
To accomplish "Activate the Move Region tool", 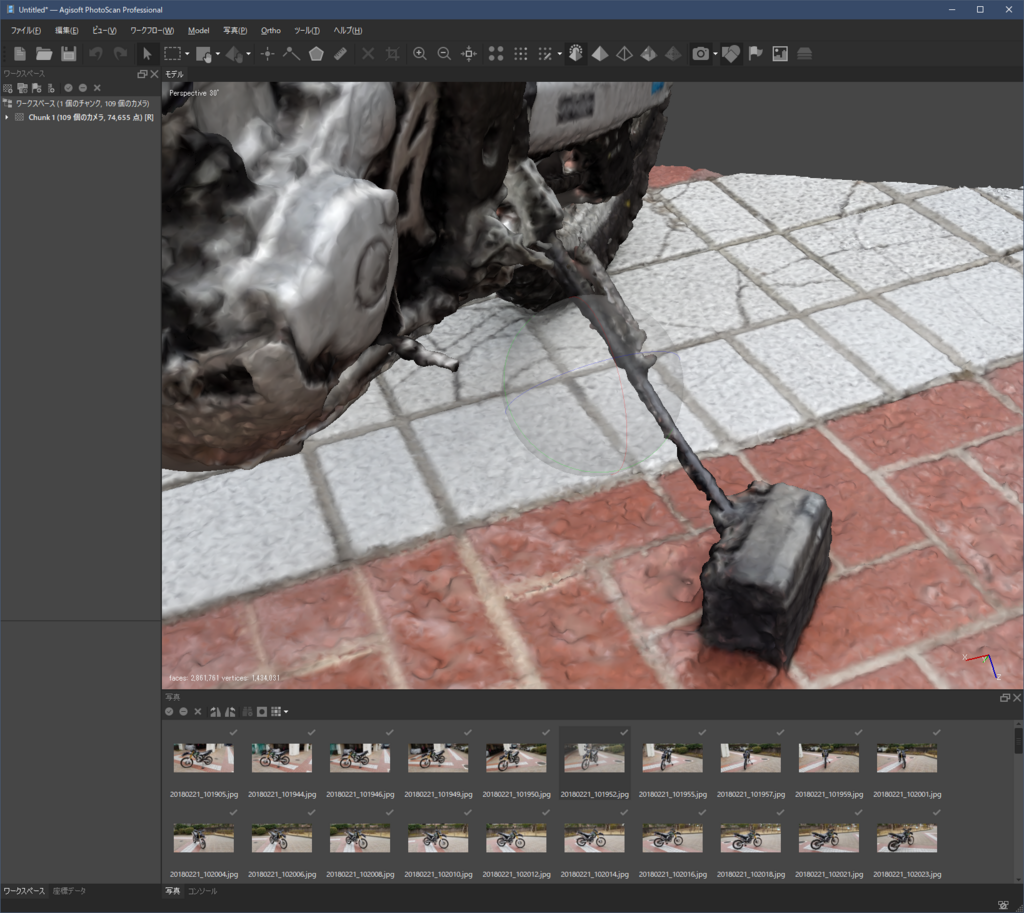I will (x=204, y=54).
